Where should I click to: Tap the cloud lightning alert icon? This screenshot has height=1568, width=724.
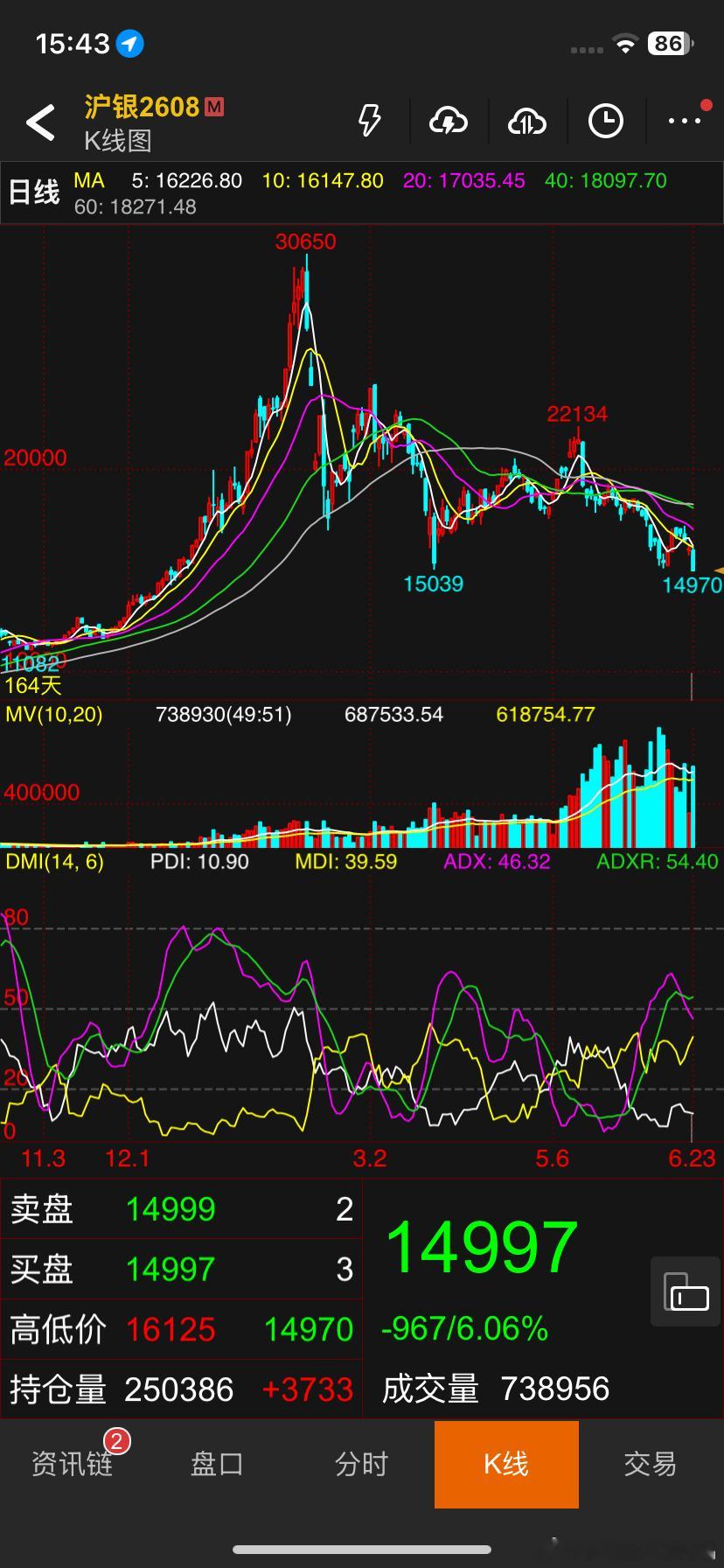point(448,122)
